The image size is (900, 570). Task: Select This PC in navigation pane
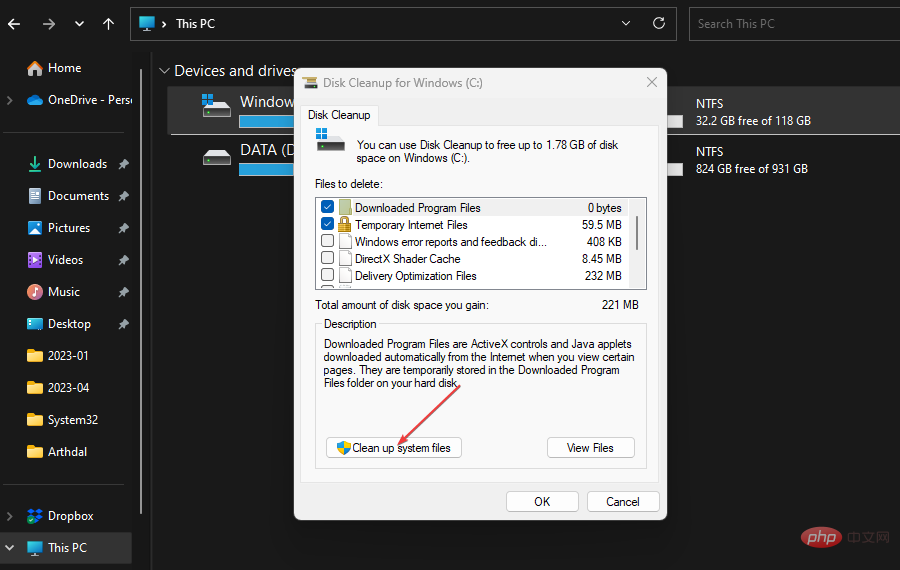point(67,548)
